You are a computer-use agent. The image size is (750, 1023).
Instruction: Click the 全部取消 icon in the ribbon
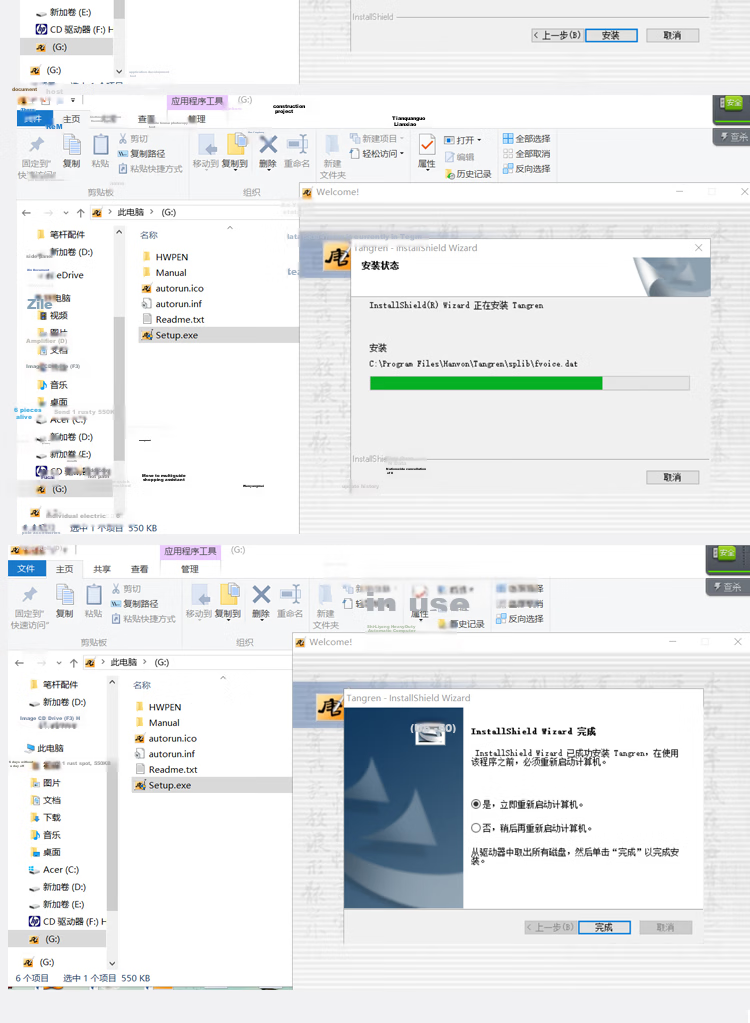click(508, 153)
